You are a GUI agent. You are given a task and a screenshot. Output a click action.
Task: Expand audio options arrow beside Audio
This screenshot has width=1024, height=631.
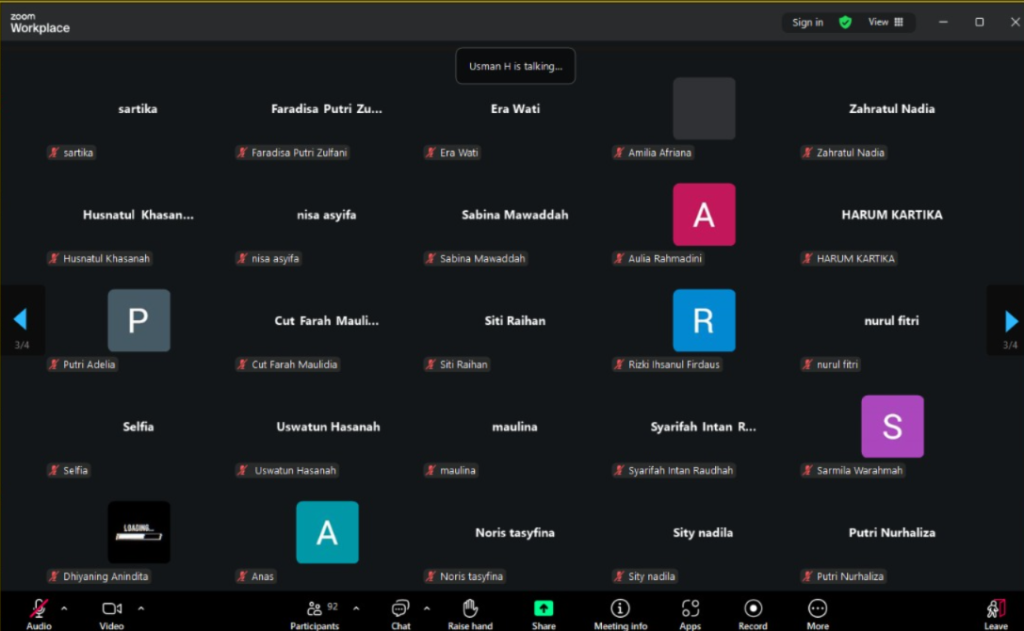[64, 608]
